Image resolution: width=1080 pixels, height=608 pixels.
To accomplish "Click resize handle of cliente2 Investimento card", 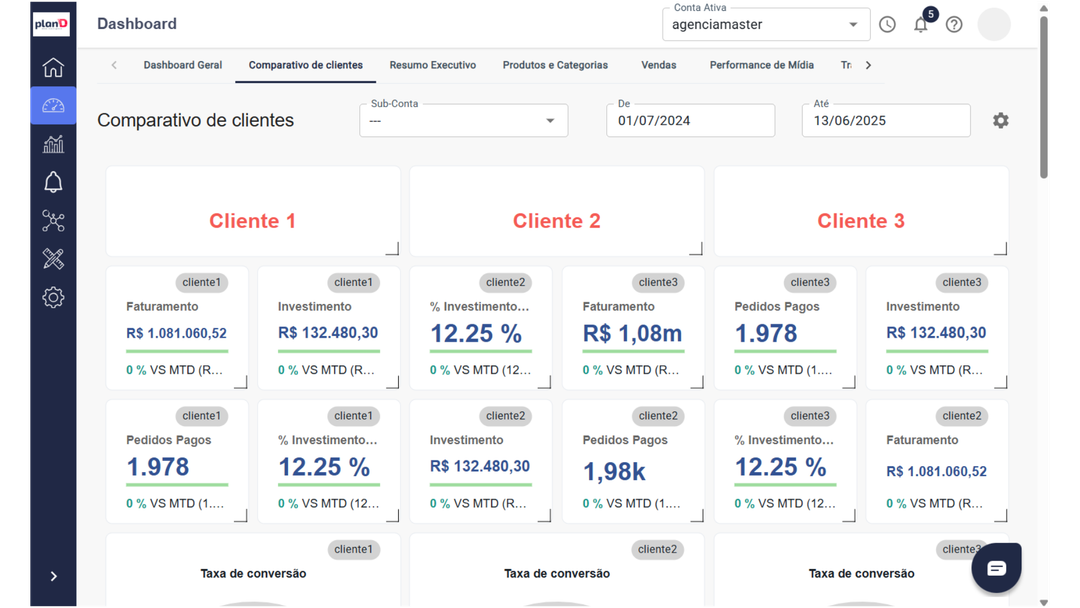I will pyautogui.click(x=545, y=516).
